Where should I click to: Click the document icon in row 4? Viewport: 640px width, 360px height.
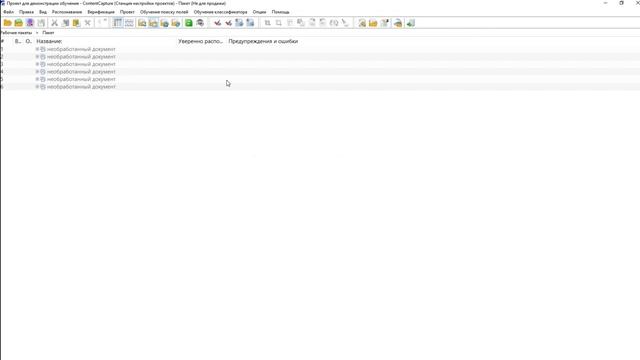pos(43,71)
